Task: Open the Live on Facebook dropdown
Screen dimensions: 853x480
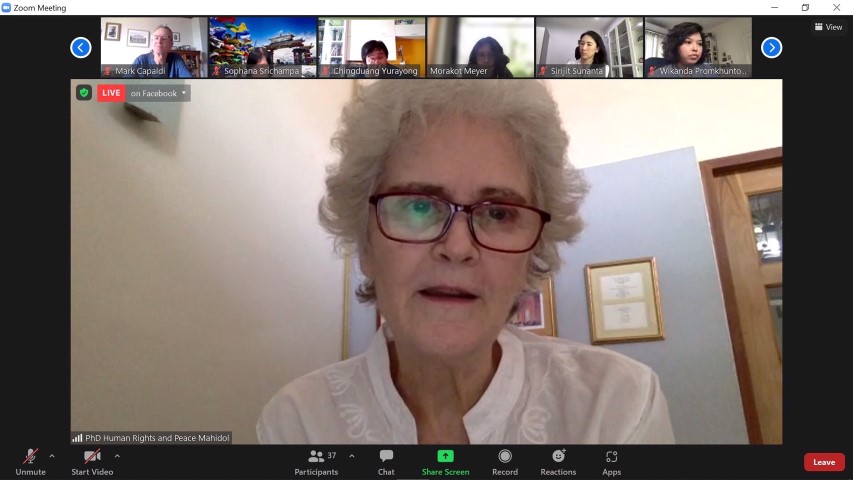Action: (x=159, y=93)
